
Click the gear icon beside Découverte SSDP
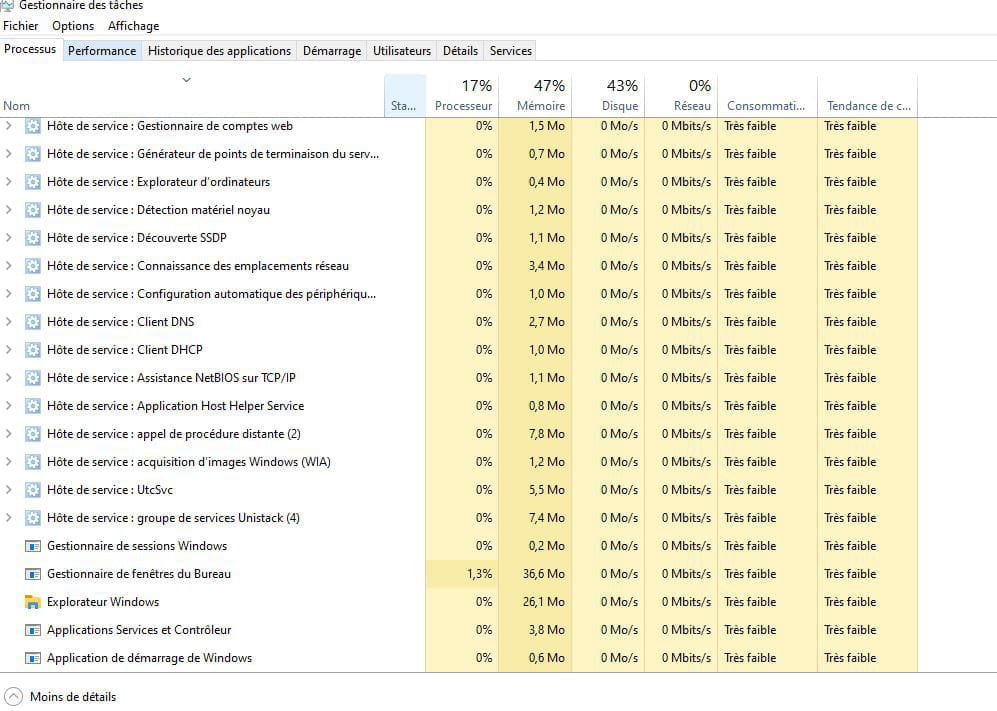coord(32,238)
